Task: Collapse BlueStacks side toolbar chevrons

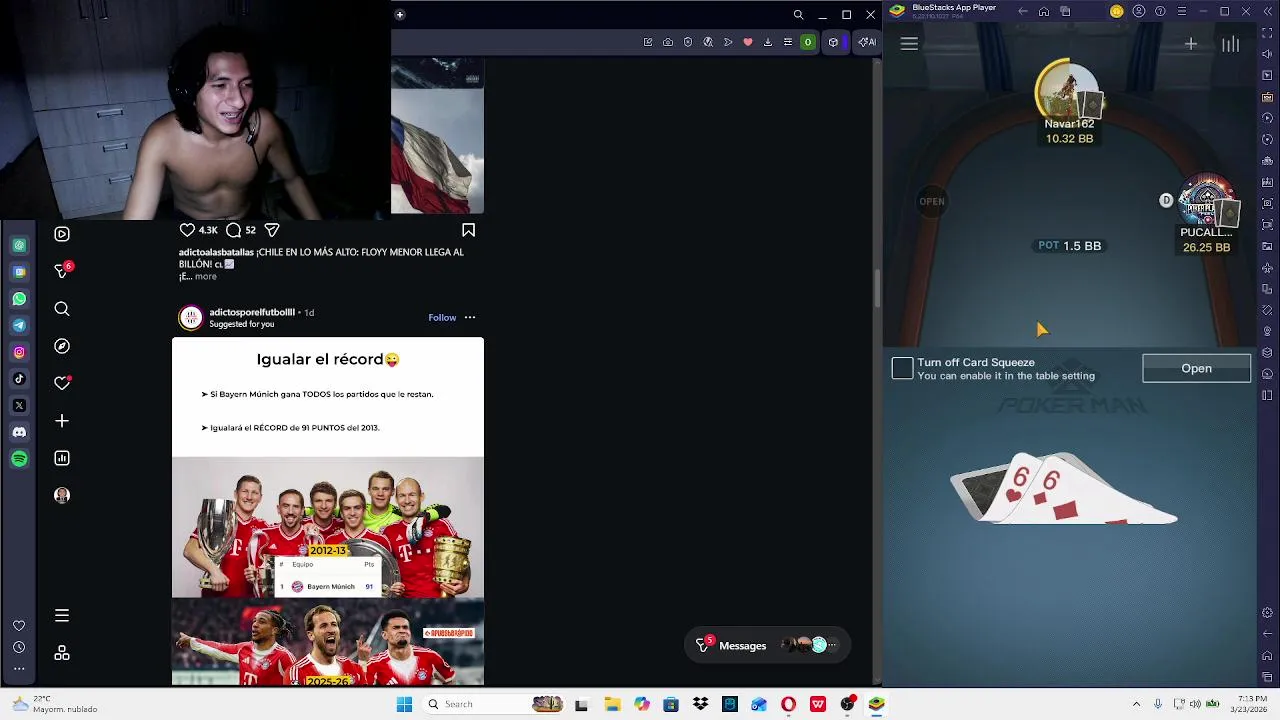Action: coord(1268,11)
